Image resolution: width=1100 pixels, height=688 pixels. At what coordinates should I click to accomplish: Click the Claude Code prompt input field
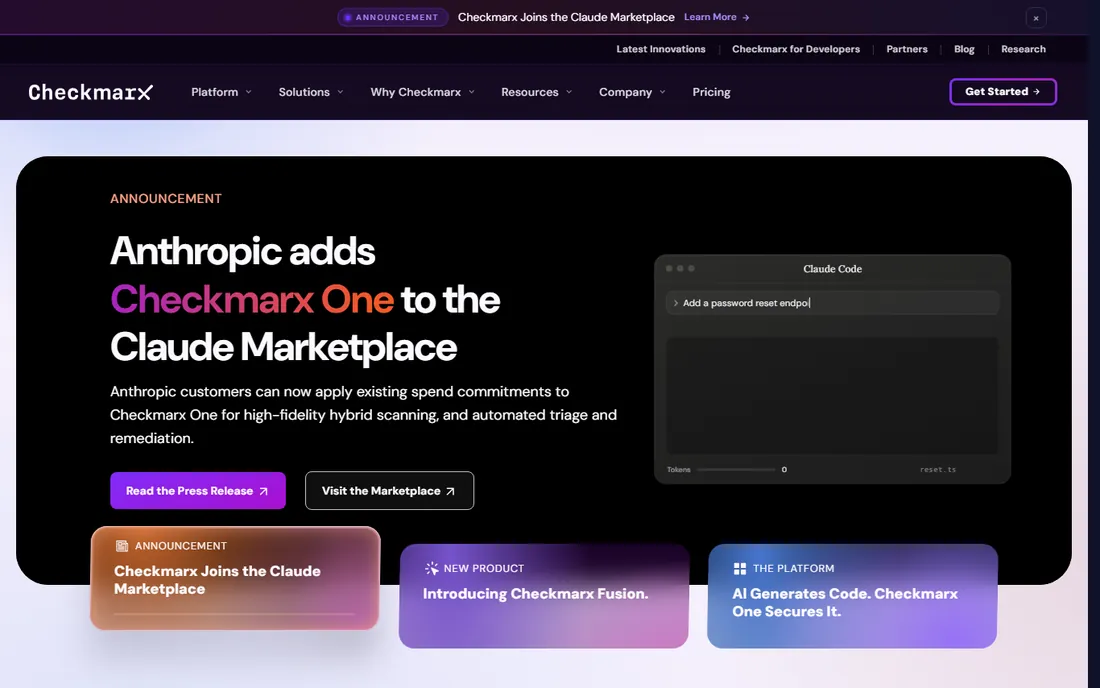coord(832,303)
